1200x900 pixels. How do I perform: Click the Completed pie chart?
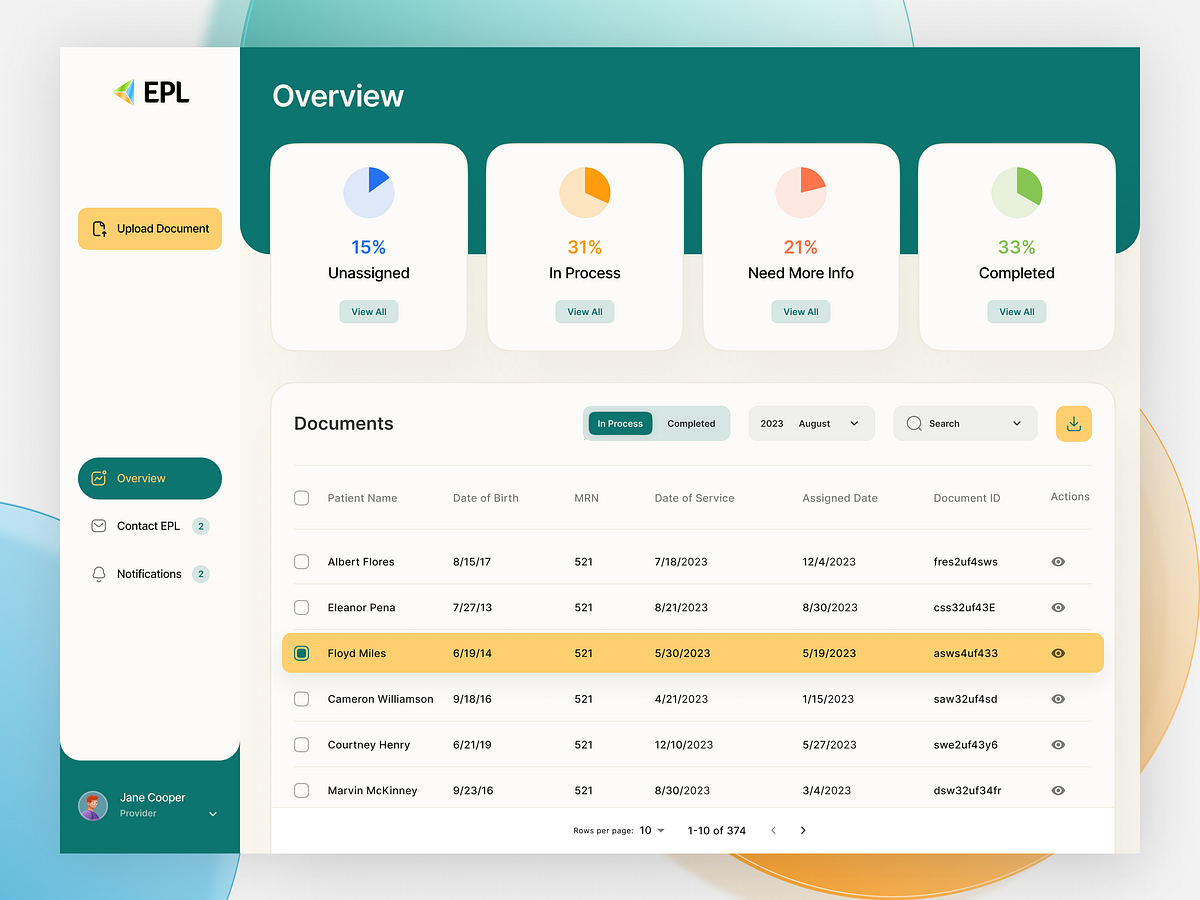pos(1016,191)
